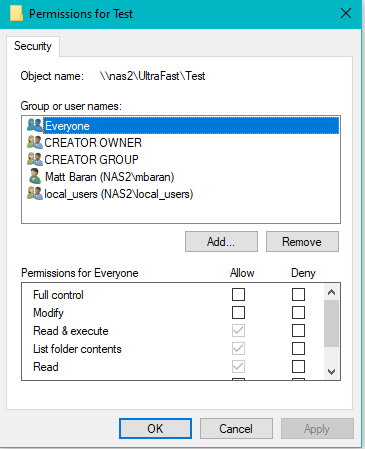
Task: Select the Everyone group icon
Action: (x=35, y=125)
